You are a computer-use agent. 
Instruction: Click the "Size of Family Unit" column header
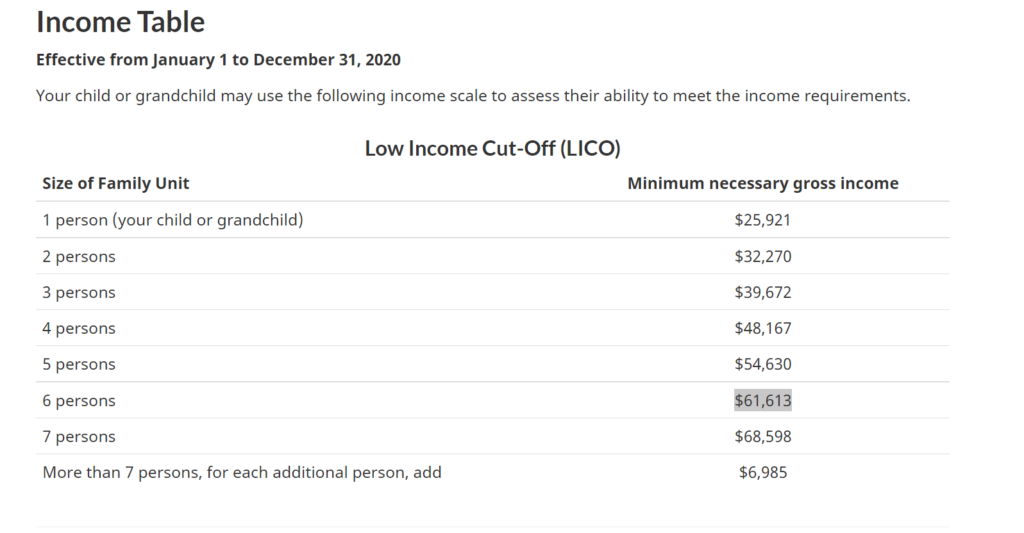116,184
